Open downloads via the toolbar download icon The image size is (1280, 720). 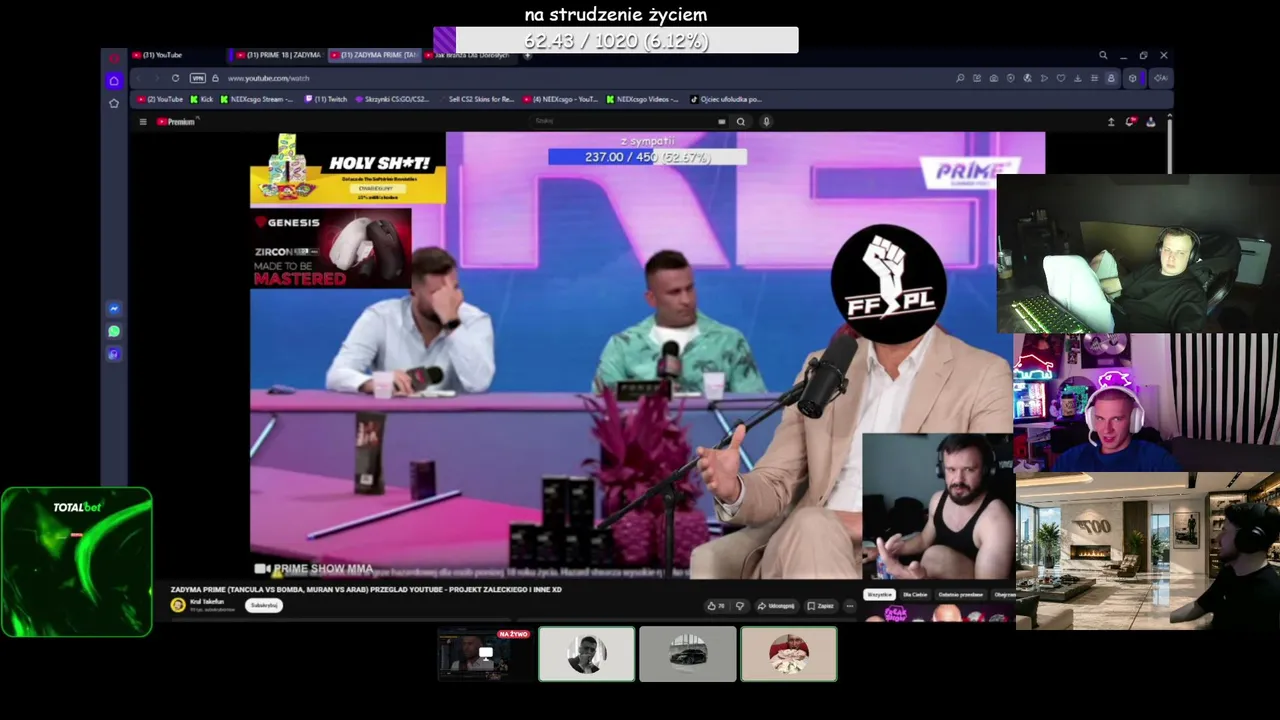click(1078, 78)
